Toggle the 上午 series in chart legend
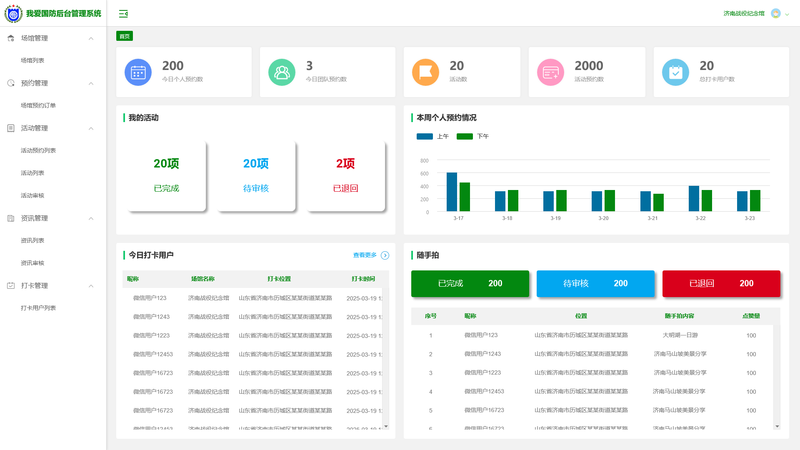The width and height of the screenshot is (800, 450). [x=433, y=136]
